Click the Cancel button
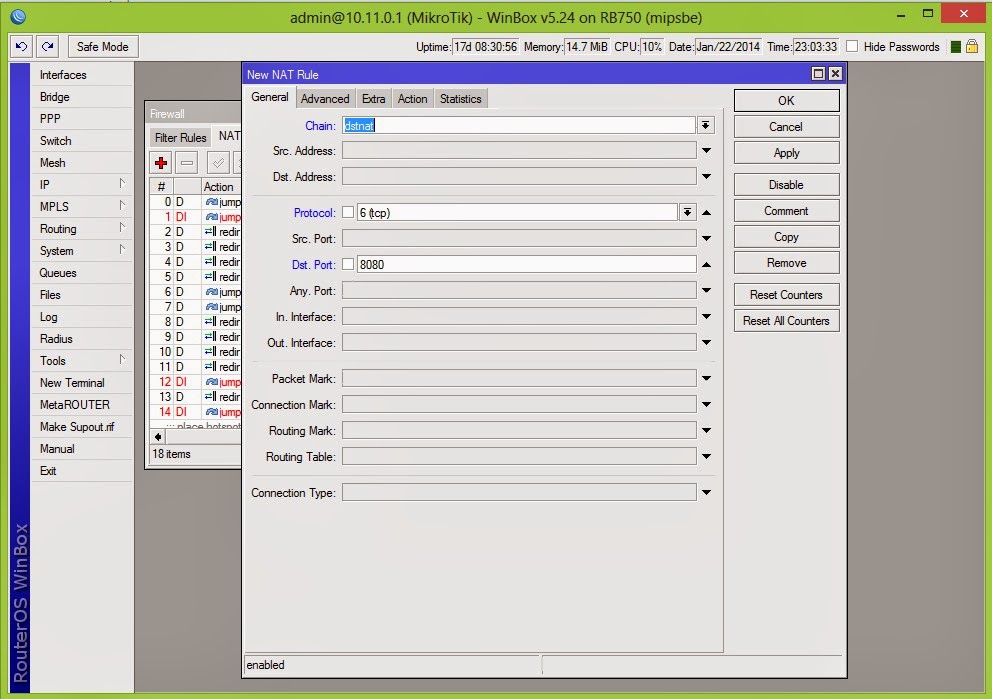Viewport: 992px width, 699px height. (786, 127)
